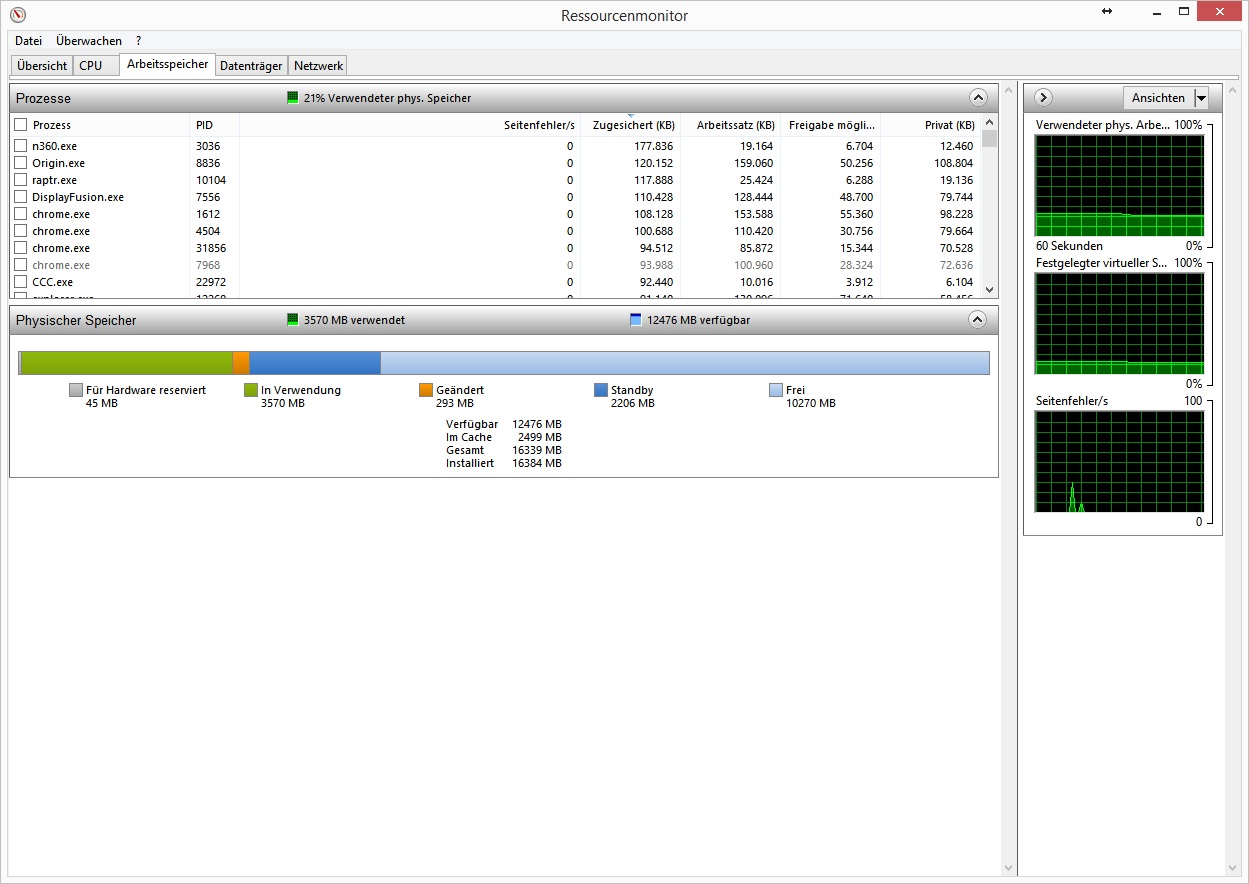Sort by the Privat (KB) column header
Viewport: 1249px width, 884px height.
[x=929, y=125]
